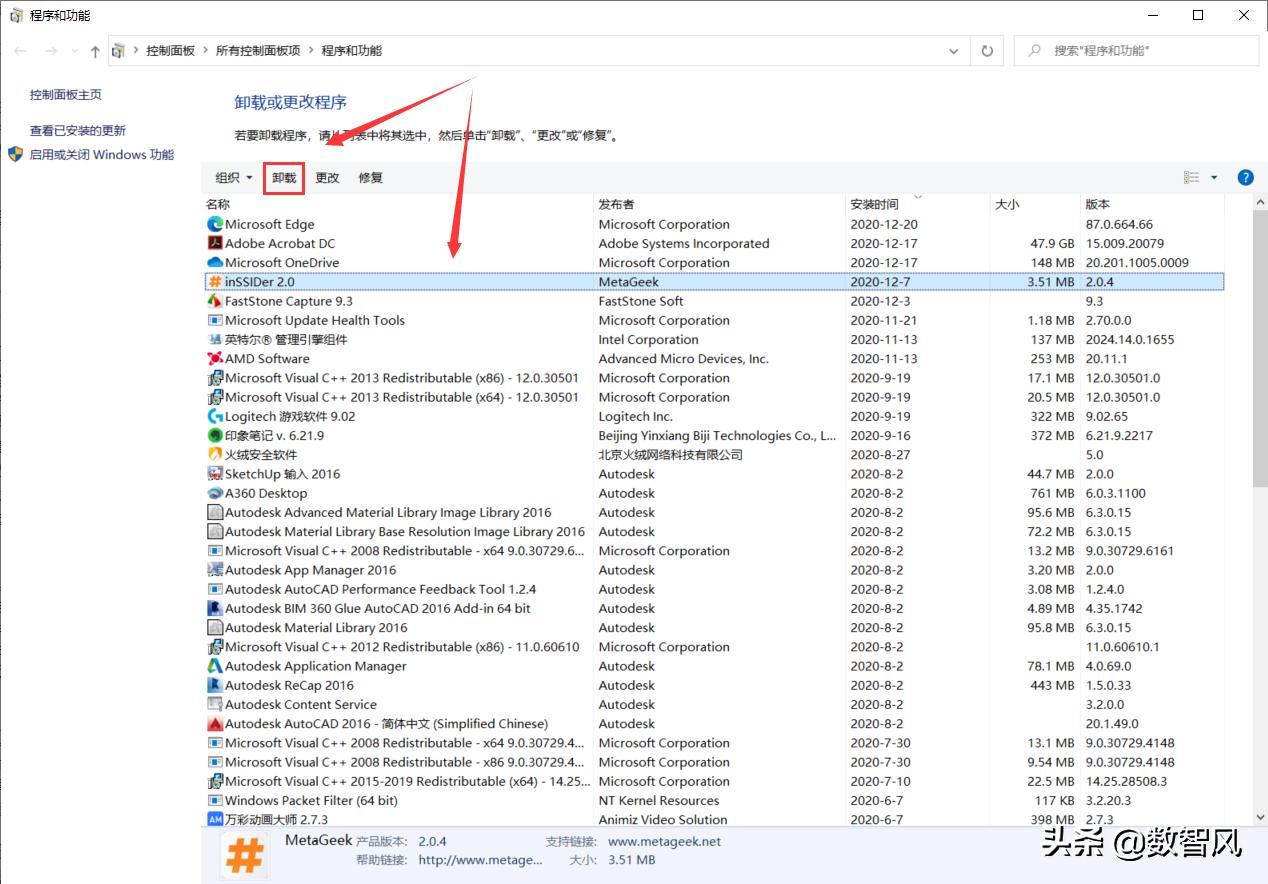Expand breadcrumb arrow after 控制面板

coord(205,51)
